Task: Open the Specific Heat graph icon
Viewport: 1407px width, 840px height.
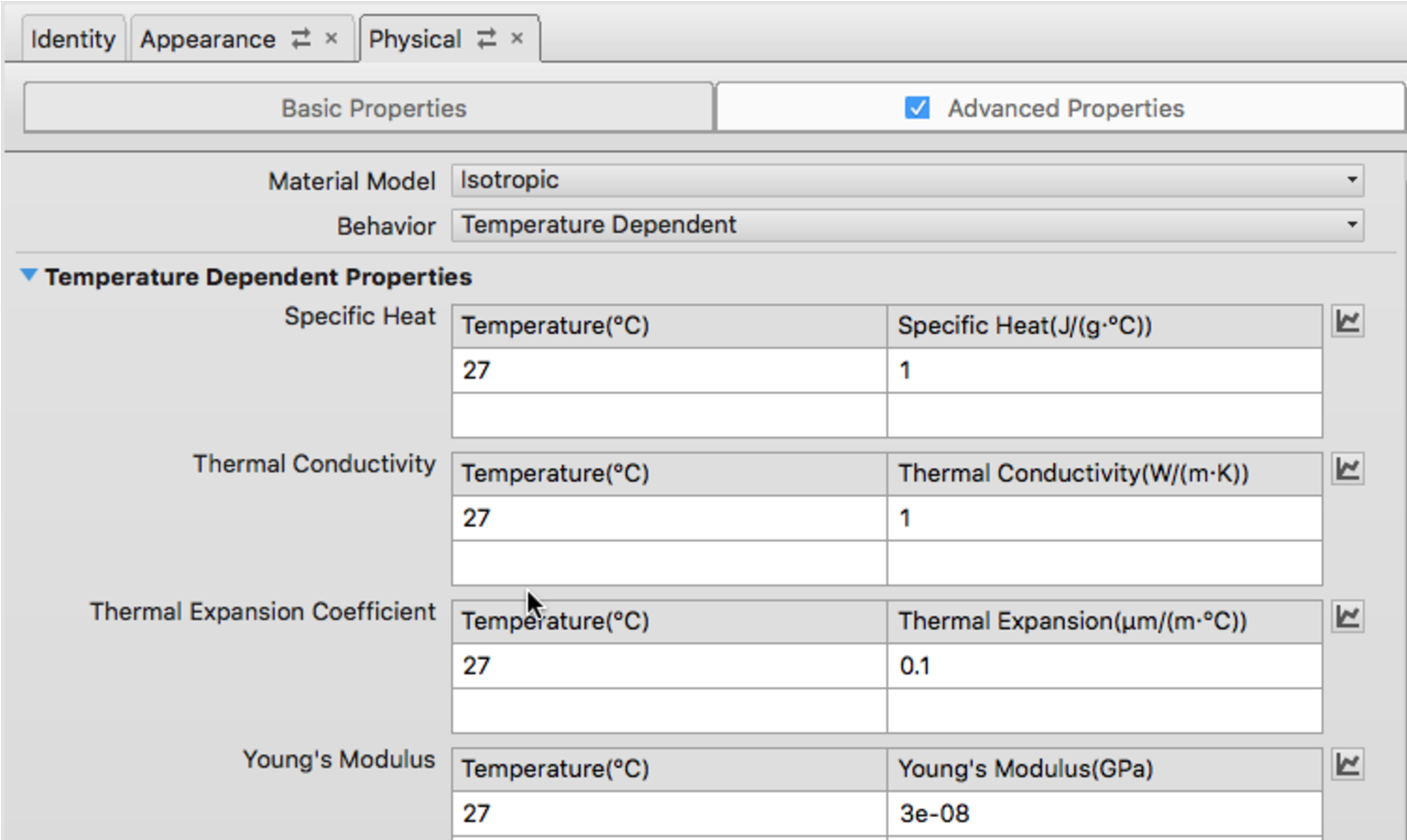Action: pyautogui.click(x=1347, y=321)
